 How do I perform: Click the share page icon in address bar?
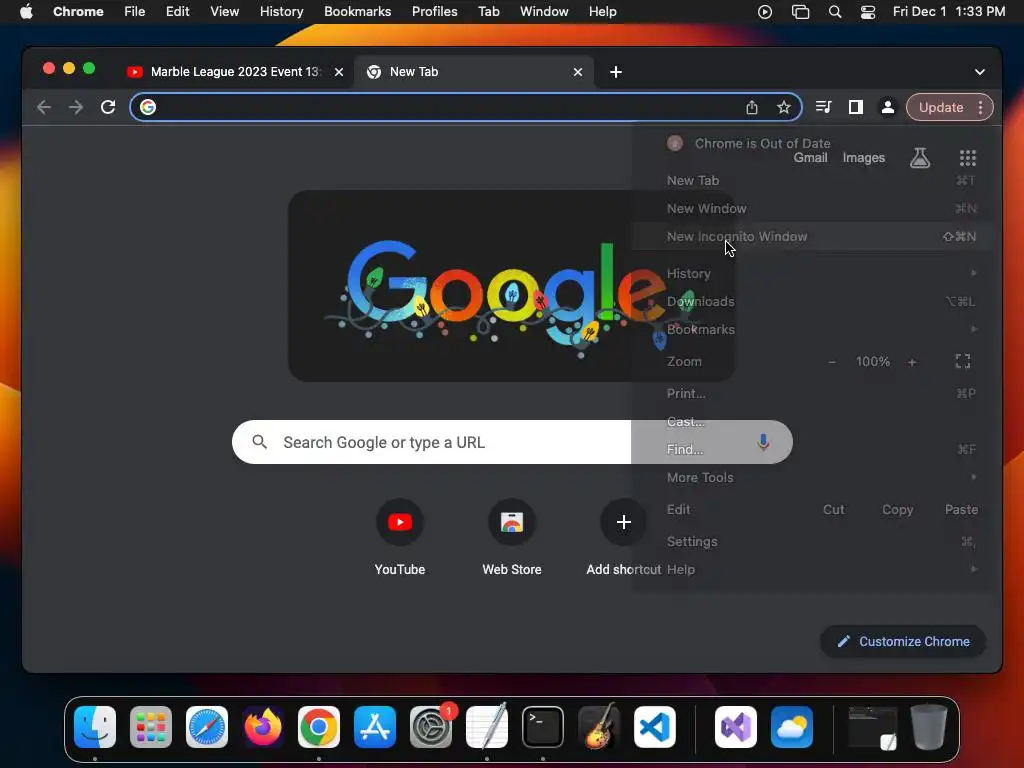click(752, 107)
